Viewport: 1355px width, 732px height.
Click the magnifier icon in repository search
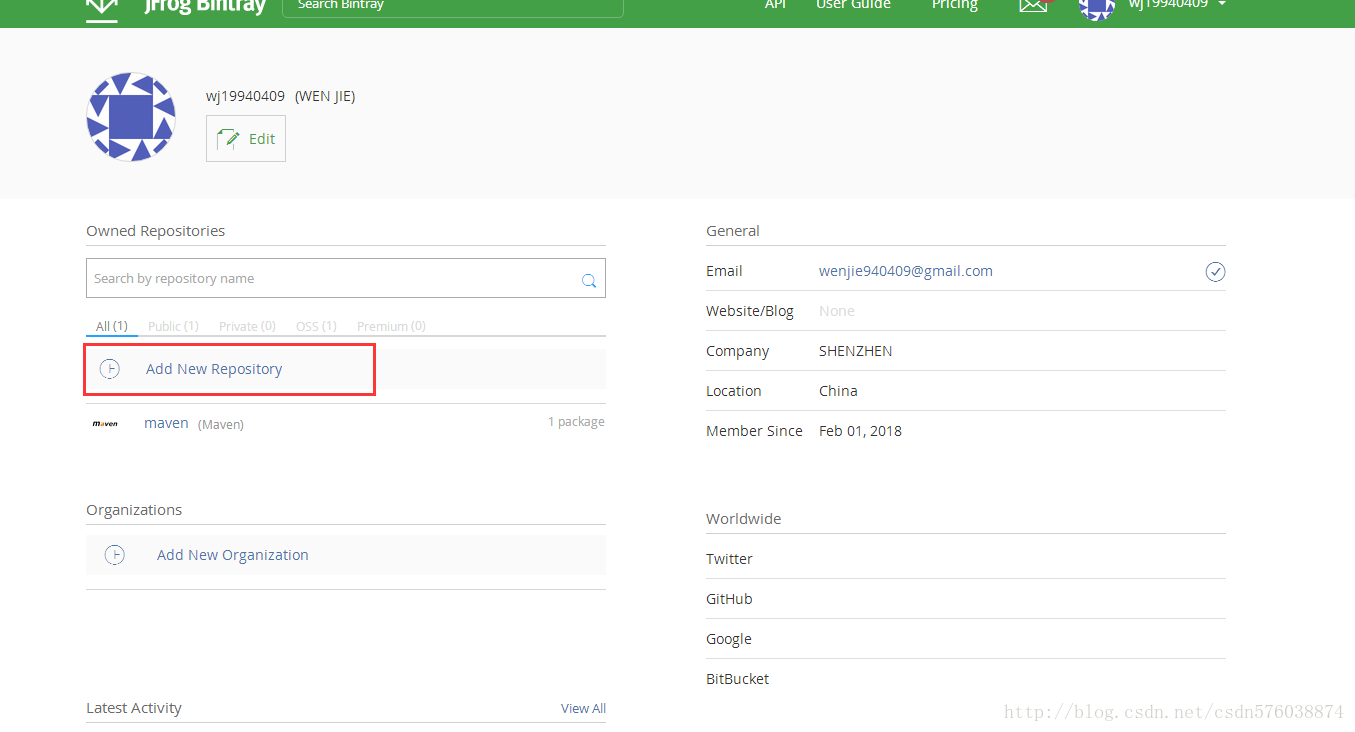589,281
